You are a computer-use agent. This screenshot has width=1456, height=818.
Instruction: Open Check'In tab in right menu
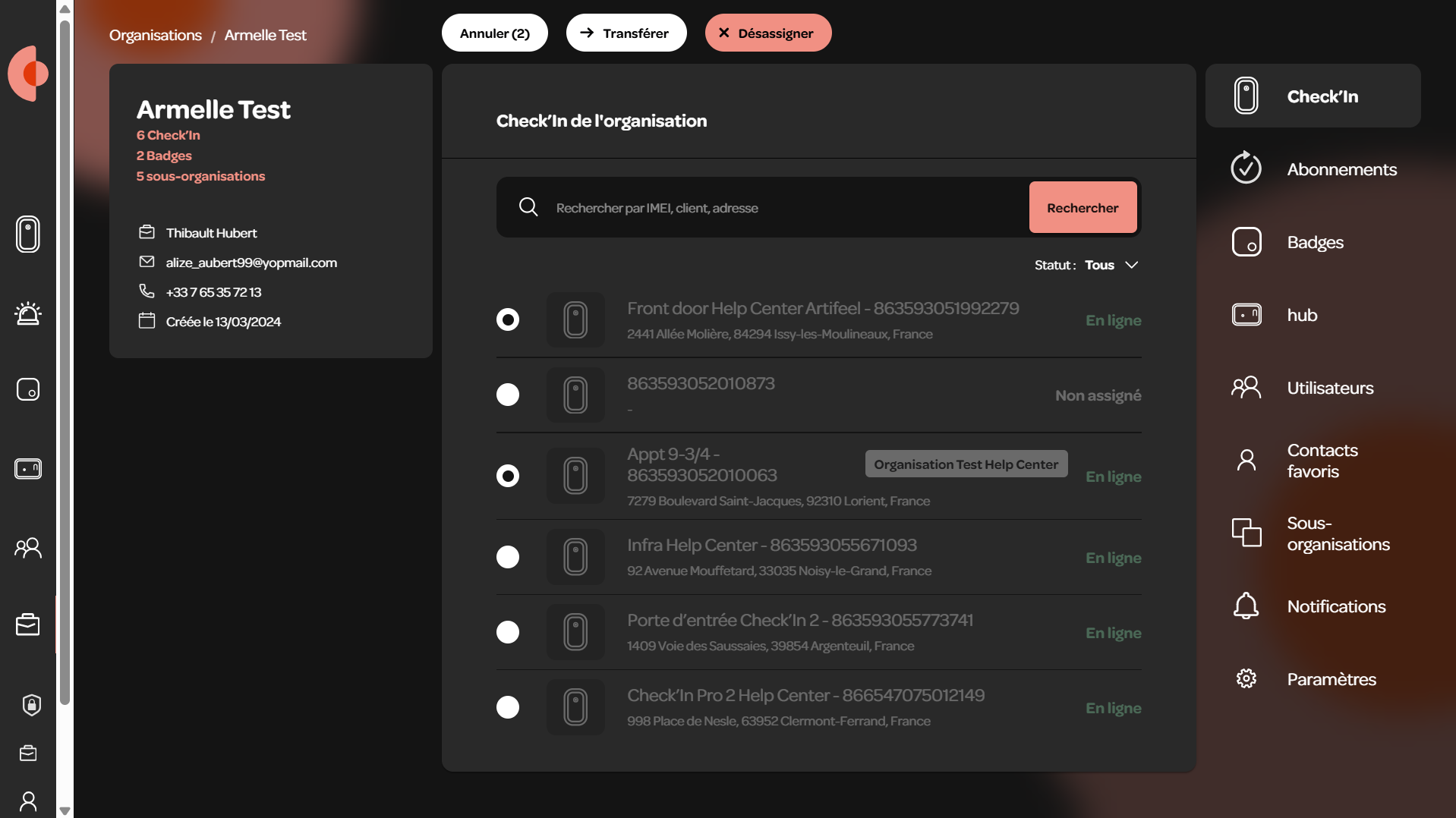point(1313,96)
